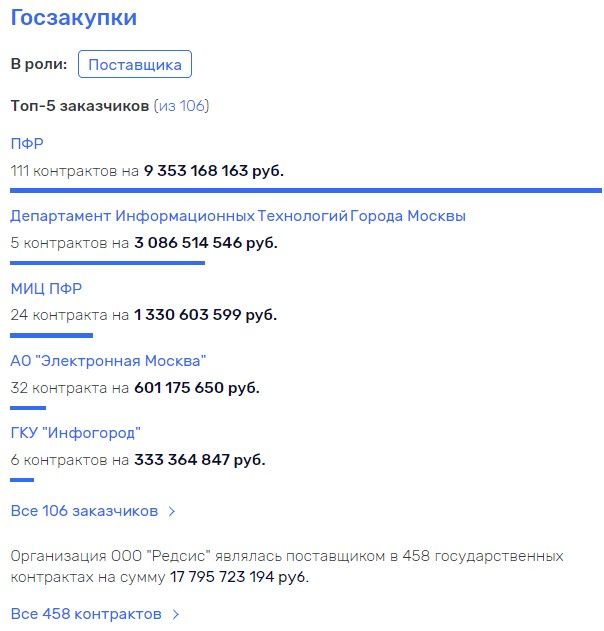Image resolution: width=604 pixels, height=631 pixels.
Task: Open ГКУ "Инфогород" customer link
Action: coord(76,433)
